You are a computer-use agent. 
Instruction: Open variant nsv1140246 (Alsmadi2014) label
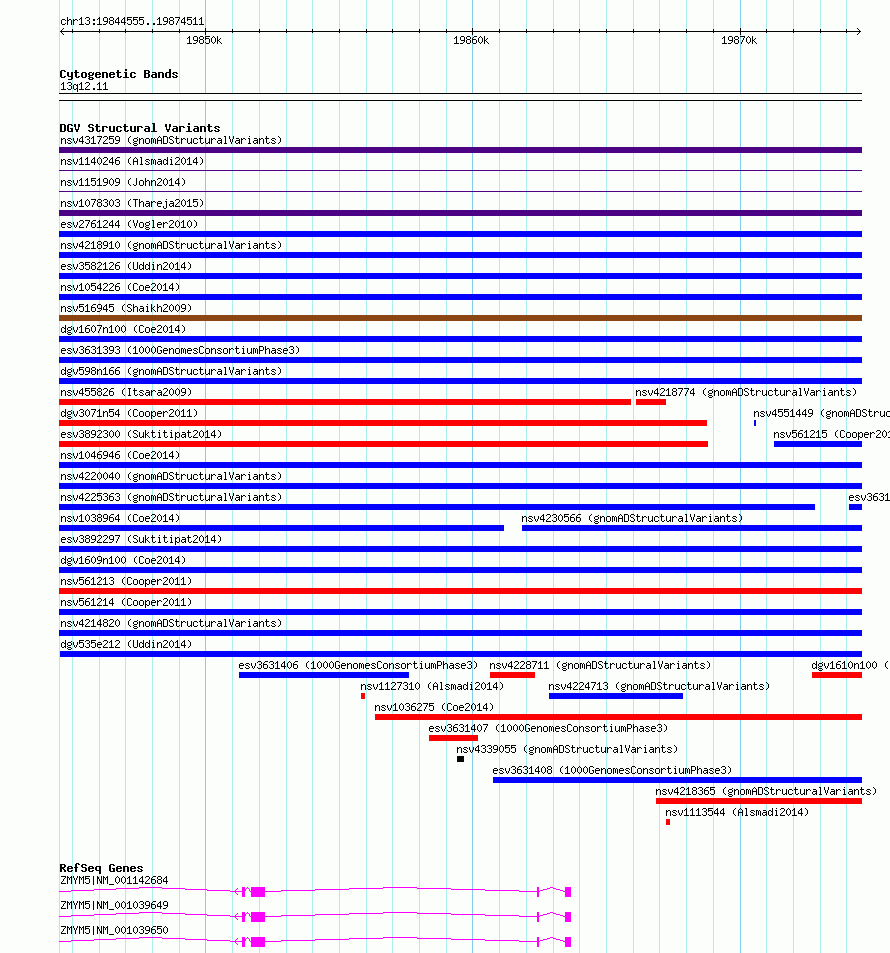tap(132, 161)
